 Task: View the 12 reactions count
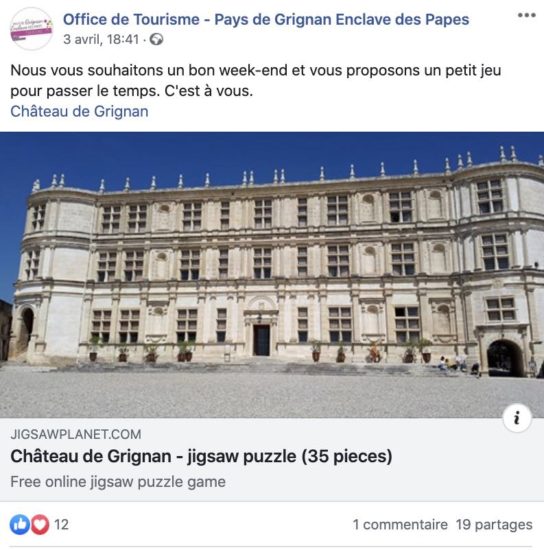coord(61,525)
